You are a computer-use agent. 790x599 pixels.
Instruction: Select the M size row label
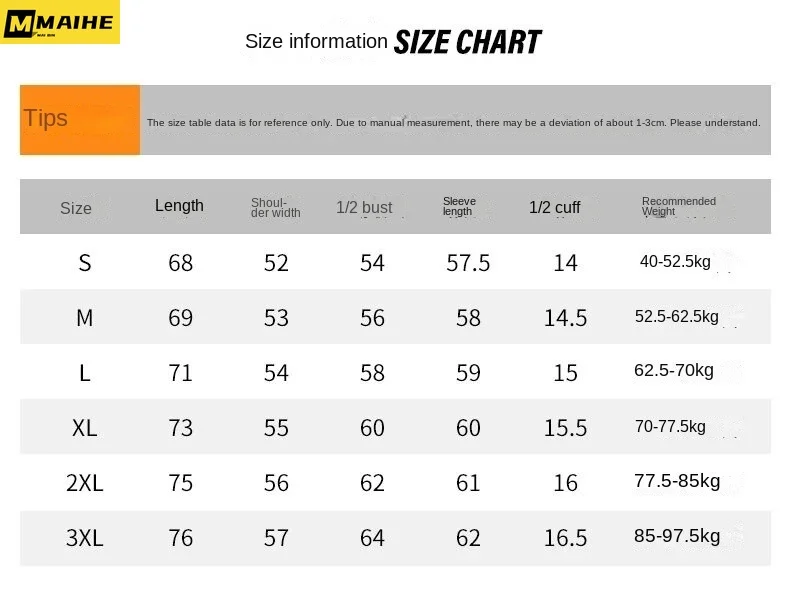point(85,318)
